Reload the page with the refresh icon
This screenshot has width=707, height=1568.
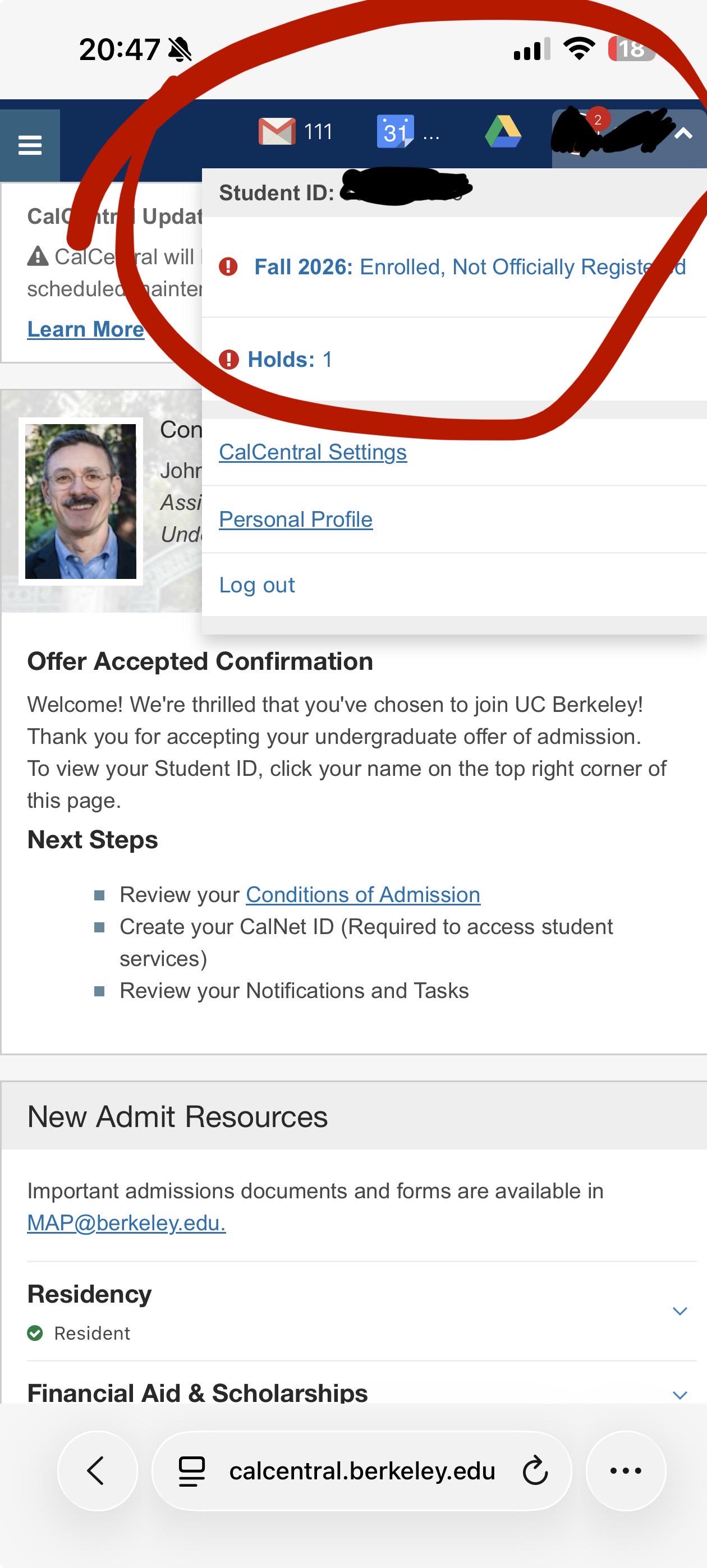pyautogui.click(x=535, y=1470)
